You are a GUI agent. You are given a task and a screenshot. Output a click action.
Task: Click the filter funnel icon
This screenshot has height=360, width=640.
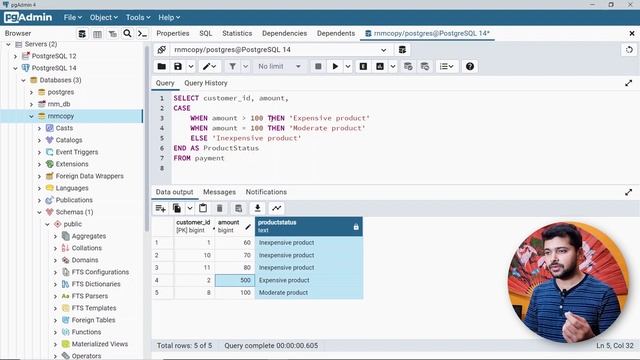tap(232, 66)
